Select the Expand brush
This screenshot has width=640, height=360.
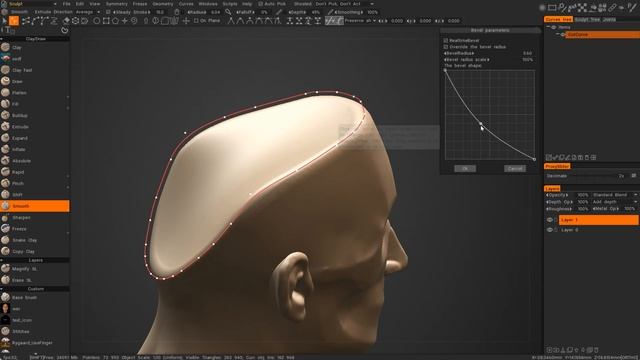[x=35, y=138]
